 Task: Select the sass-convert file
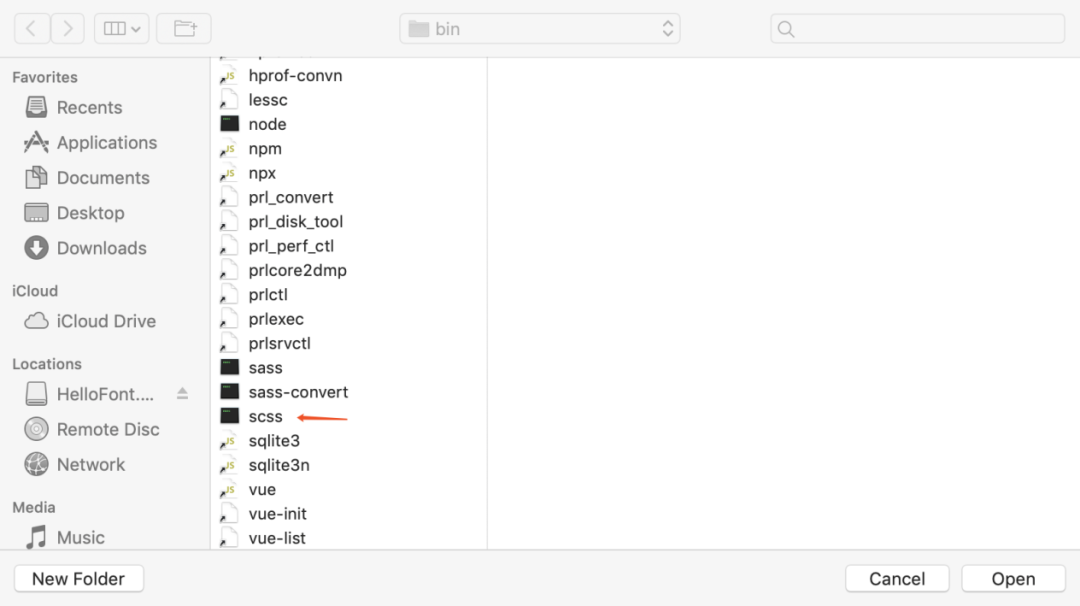298,392
